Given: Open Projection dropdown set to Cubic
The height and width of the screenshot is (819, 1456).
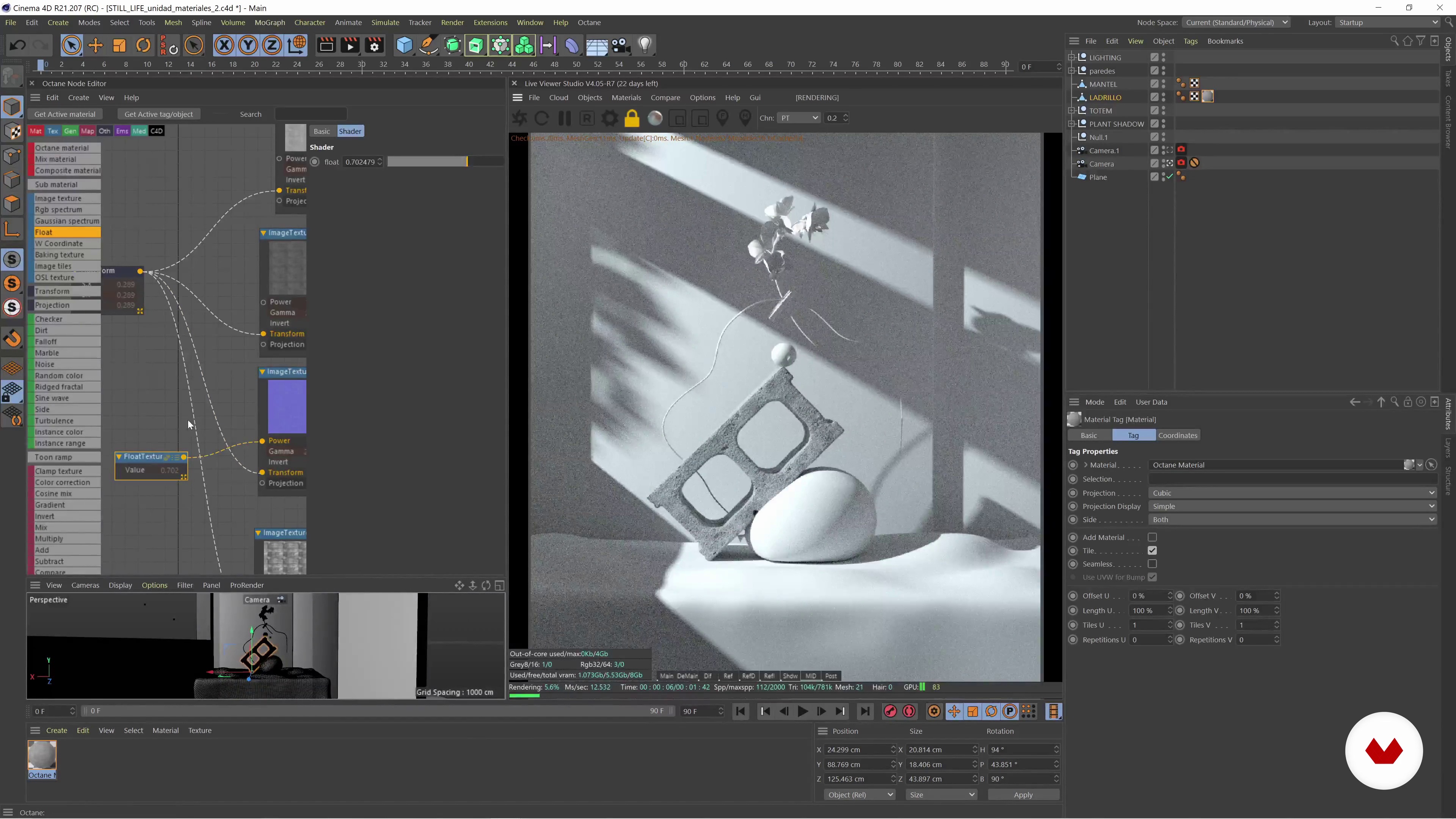Looking at the screenshot, I should pos(1292,493).
